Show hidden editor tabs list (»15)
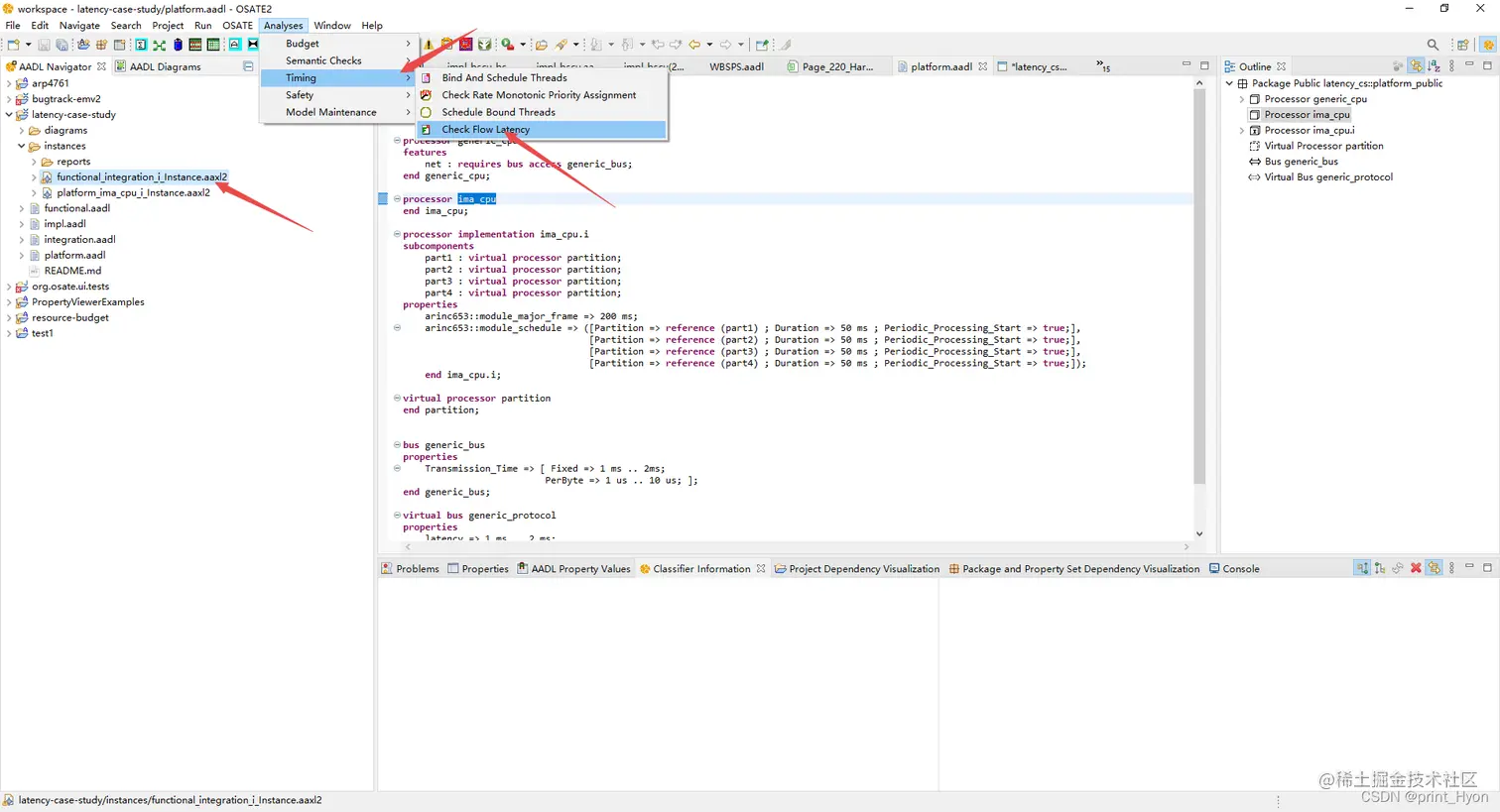This screenshot has width=1500, height=812. (1103, 66)
